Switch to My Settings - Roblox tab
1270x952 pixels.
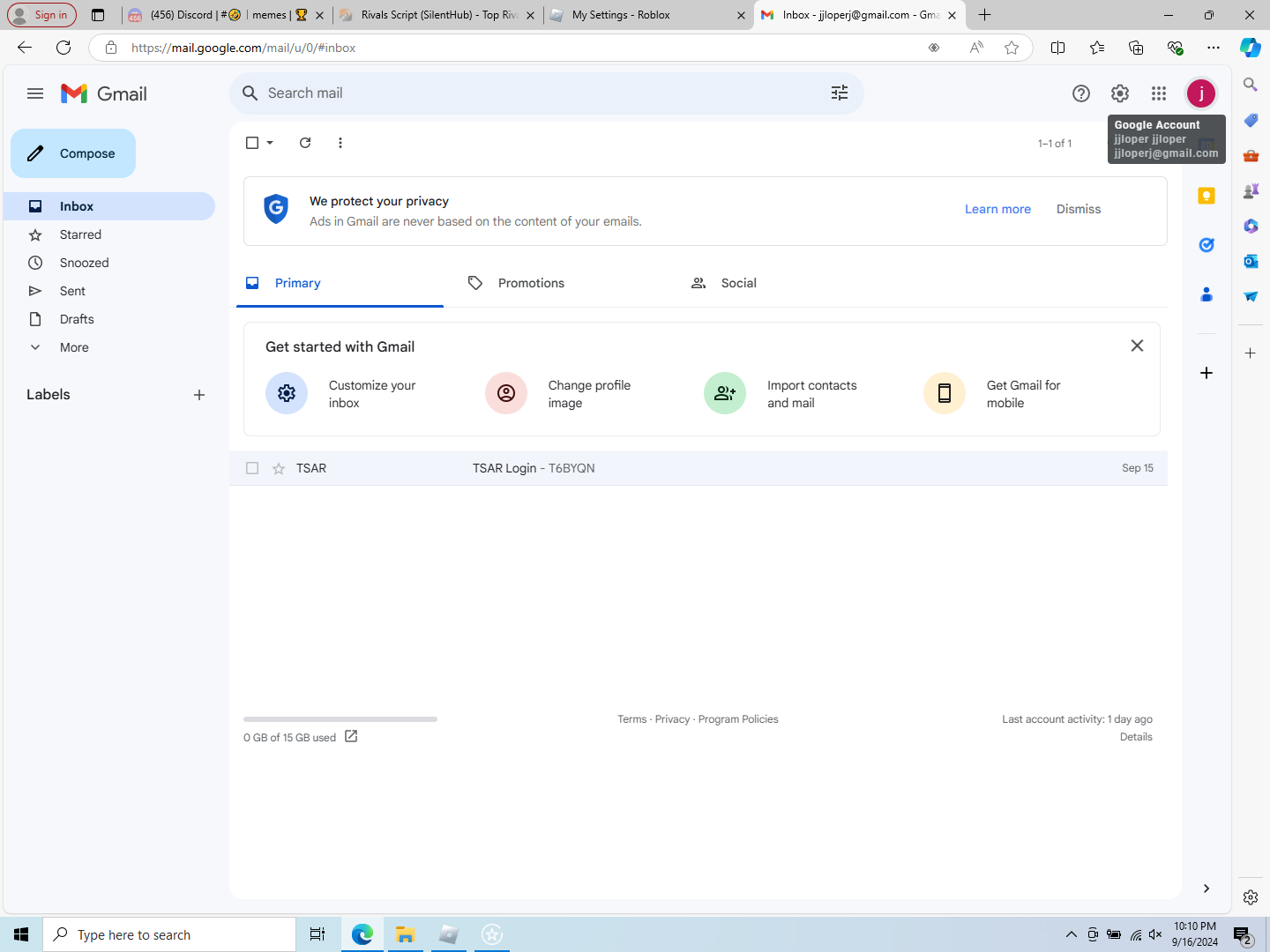pyautogui.click(x=648, y=15)
